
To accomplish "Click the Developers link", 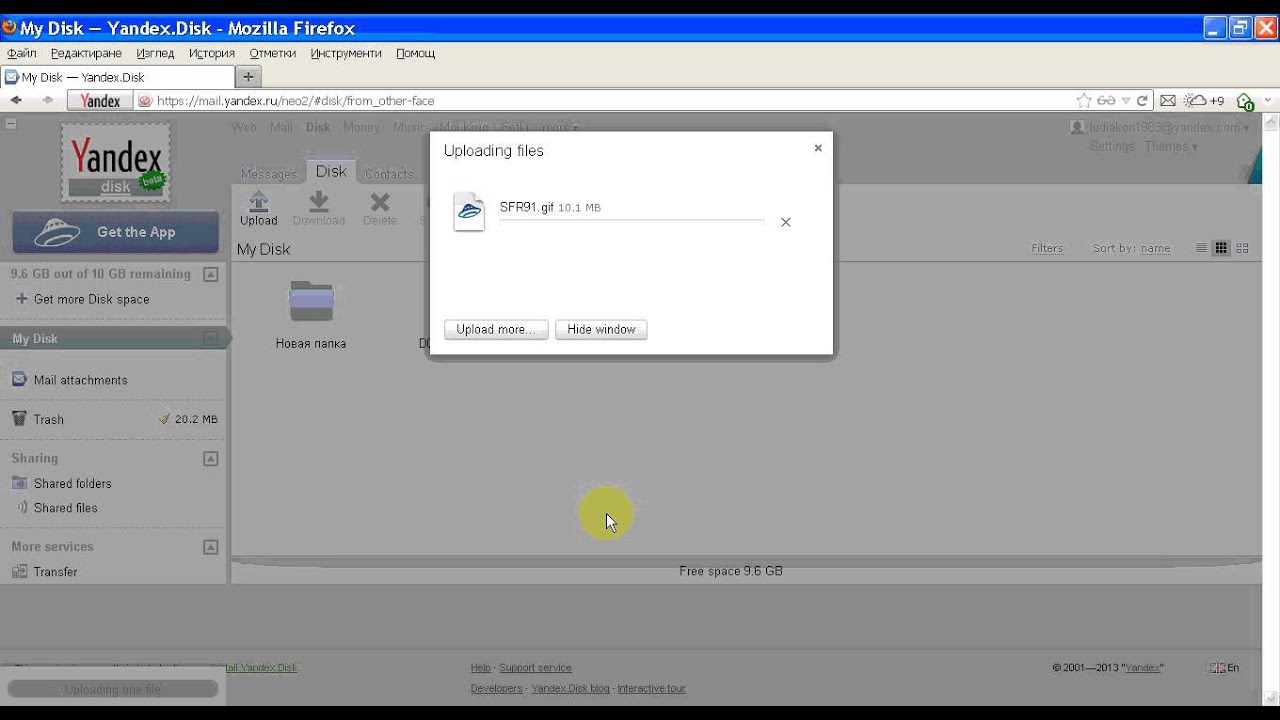I will 496,689.
